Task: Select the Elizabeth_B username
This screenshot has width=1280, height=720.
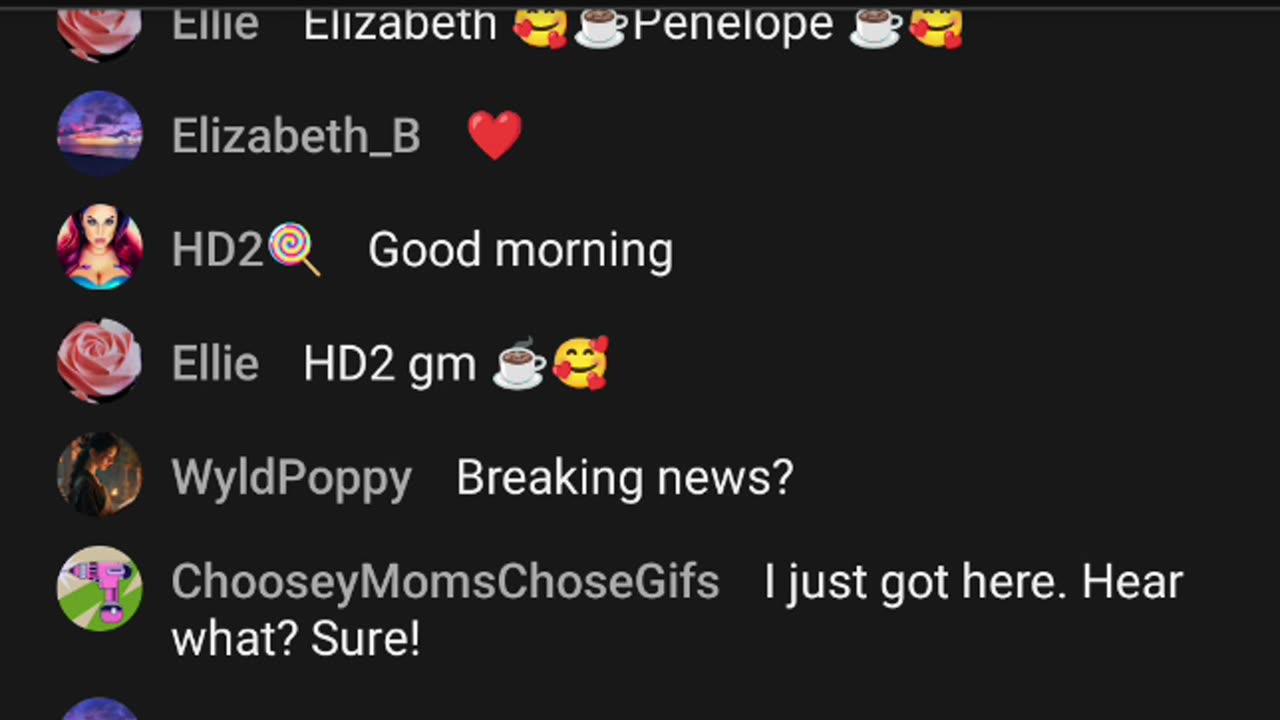Action: coord(296,136)
